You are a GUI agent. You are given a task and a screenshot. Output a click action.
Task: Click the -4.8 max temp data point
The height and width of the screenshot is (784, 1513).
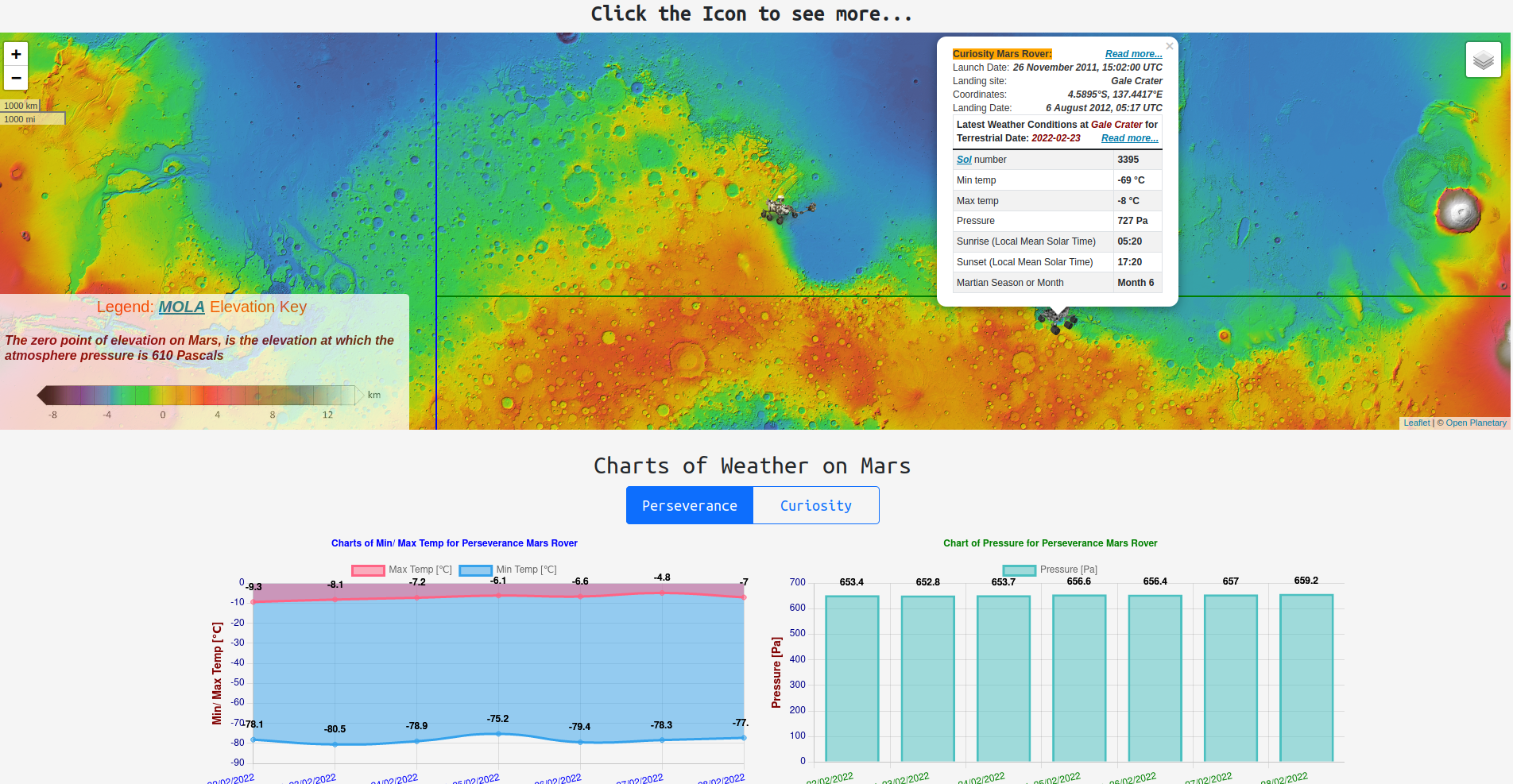point(662,593)
